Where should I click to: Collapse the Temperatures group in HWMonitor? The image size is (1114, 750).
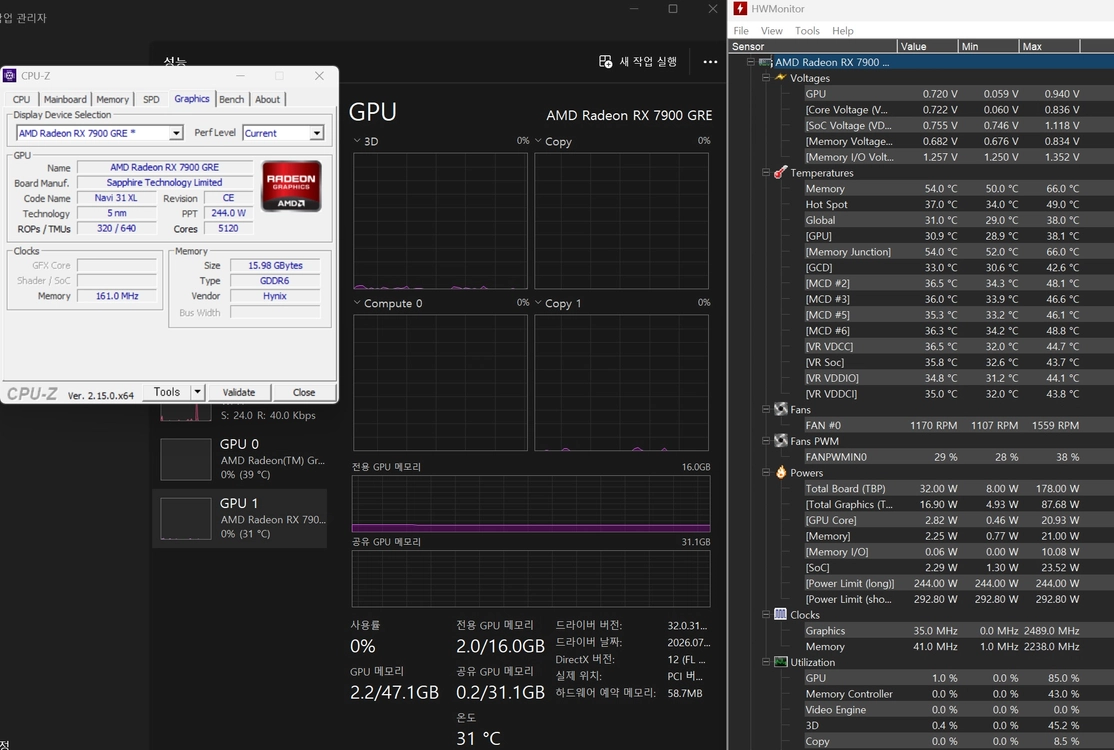766,173
